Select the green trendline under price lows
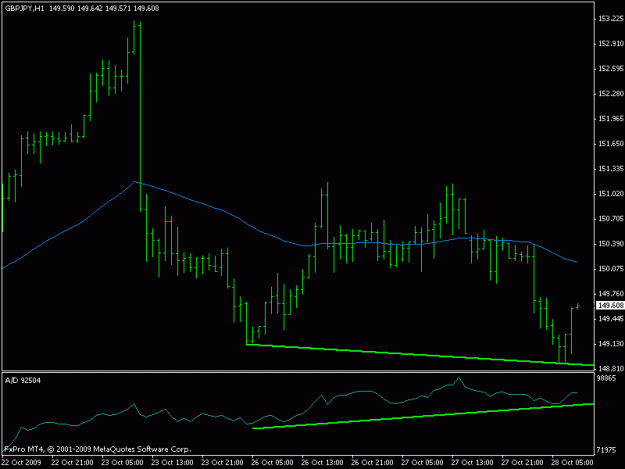The width and height of the screenshot is (625, 469). [419, 354]
